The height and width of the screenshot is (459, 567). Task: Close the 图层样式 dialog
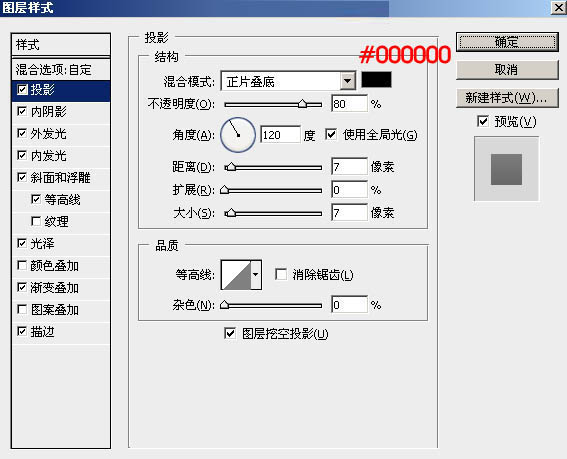558,8
